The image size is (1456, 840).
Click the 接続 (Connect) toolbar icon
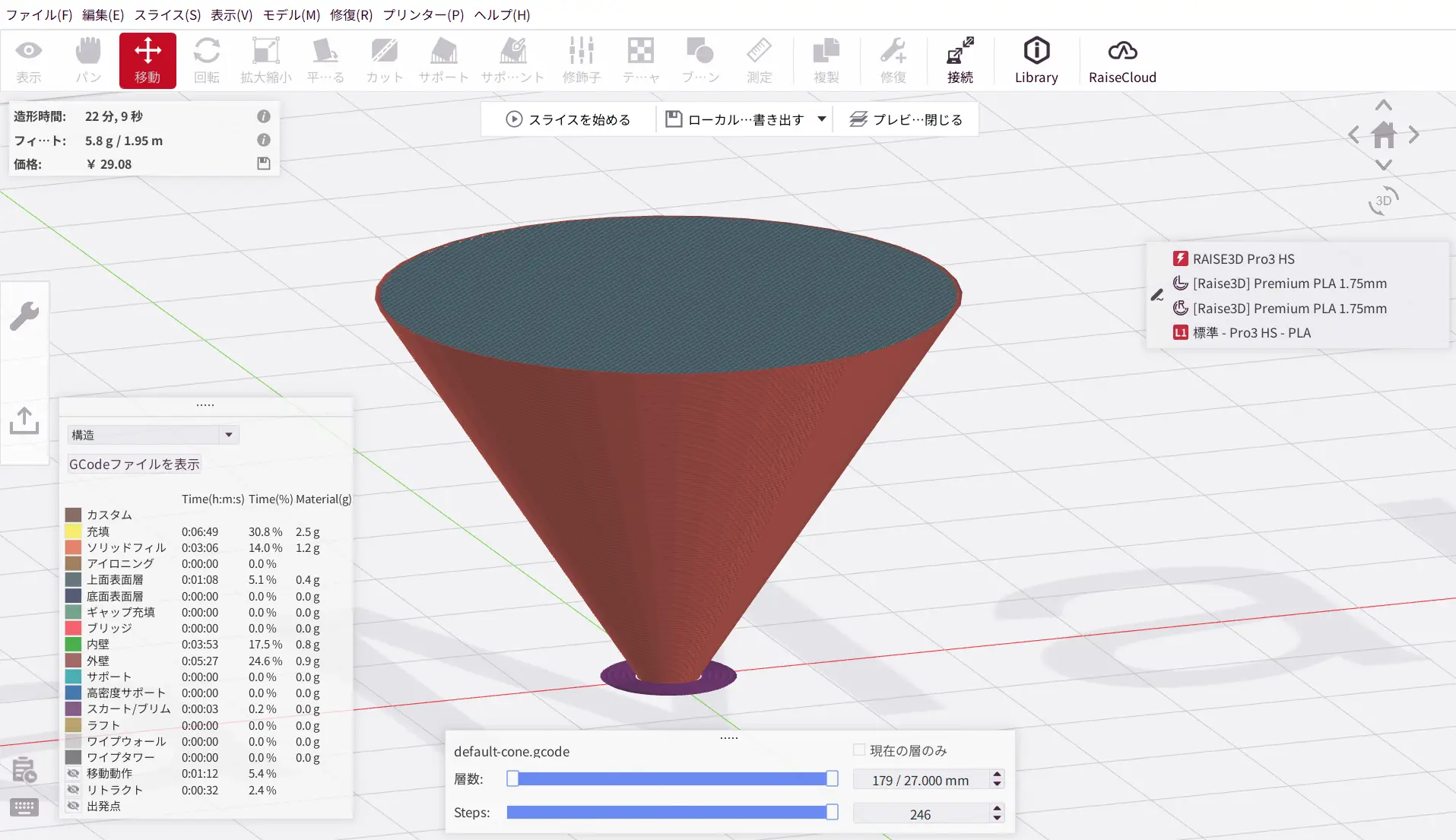click(960, 60)
